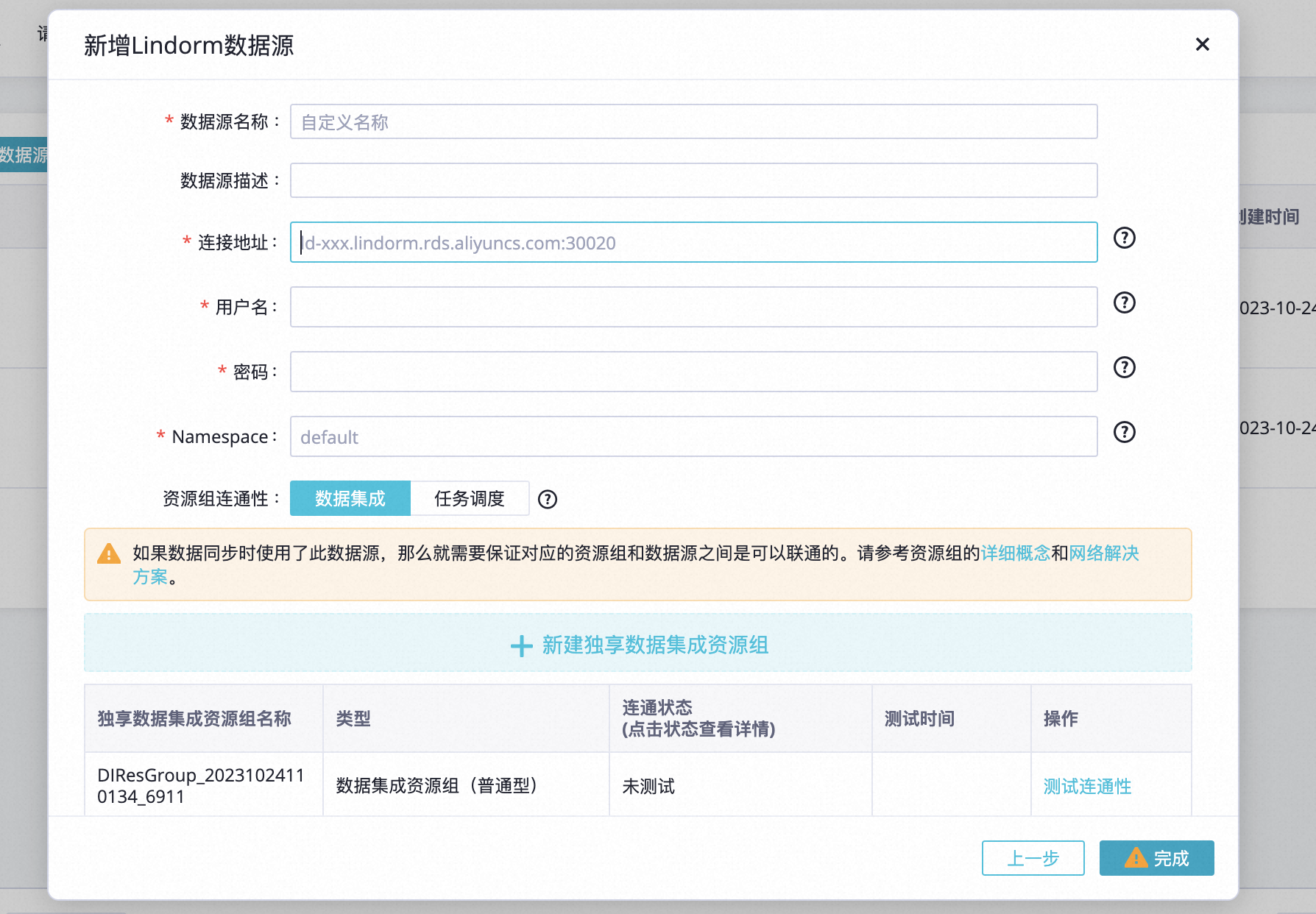Open help icon next to 用户名
This screenshot has width=1316, height=914.
1124,302
